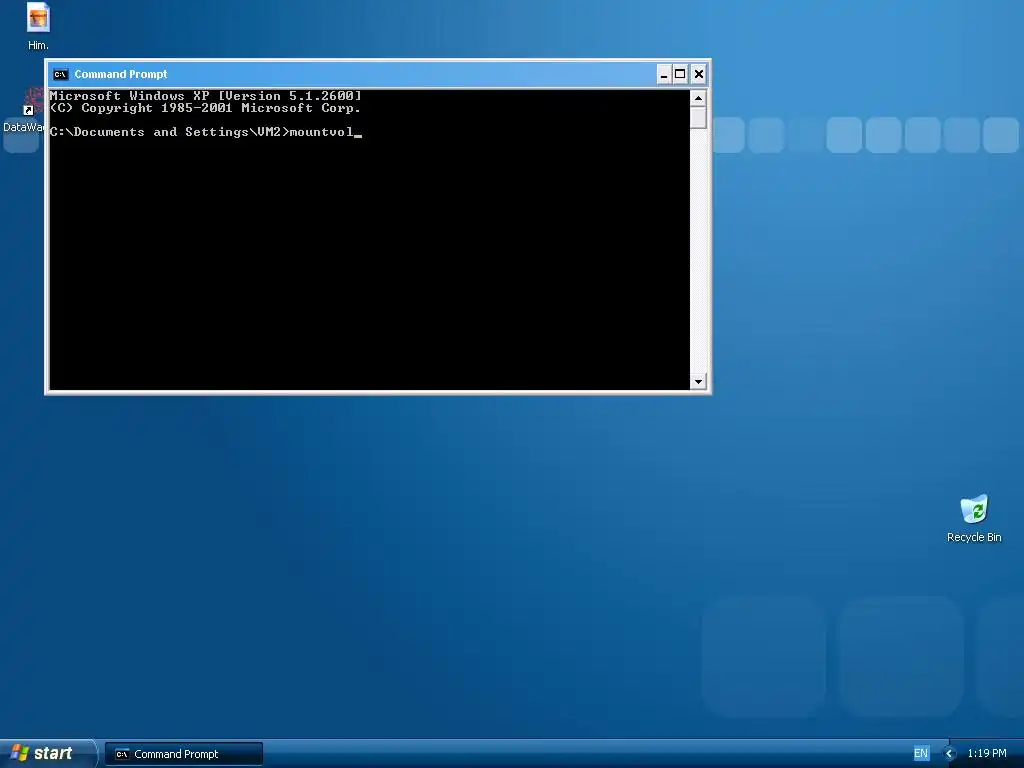Screen dimensions: 1024x768
Task: Click the Copyright 1985-2001 Microsoft Corp. line
Action: [205, 108]
